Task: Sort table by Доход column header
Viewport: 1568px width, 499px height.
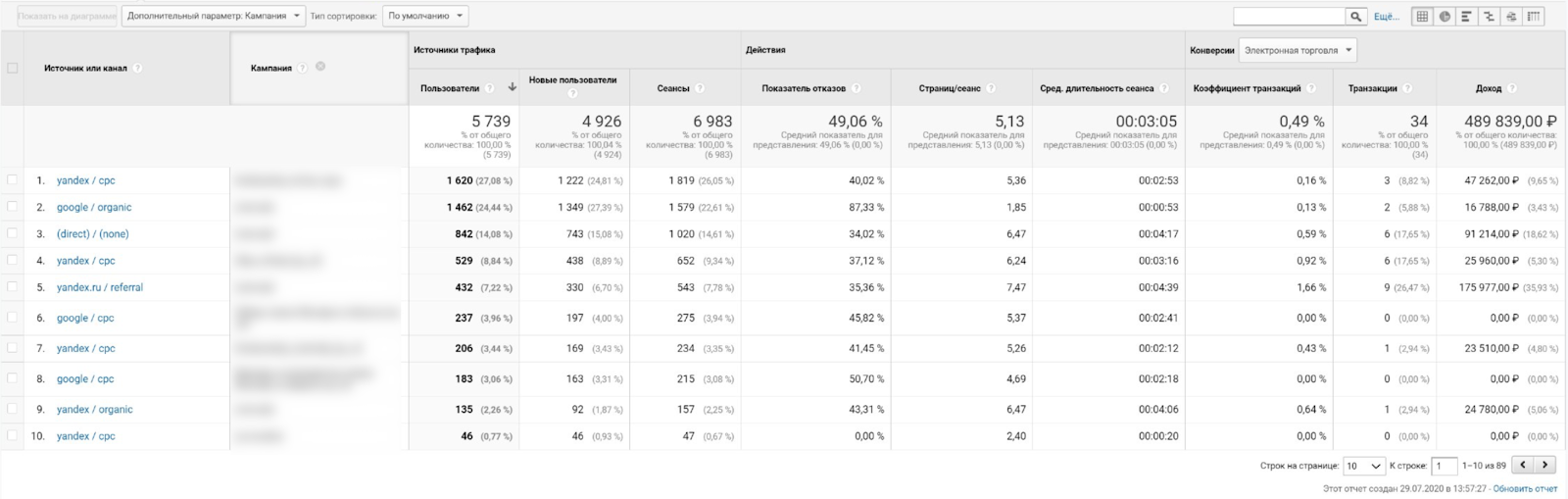Action: (1488, 88)
